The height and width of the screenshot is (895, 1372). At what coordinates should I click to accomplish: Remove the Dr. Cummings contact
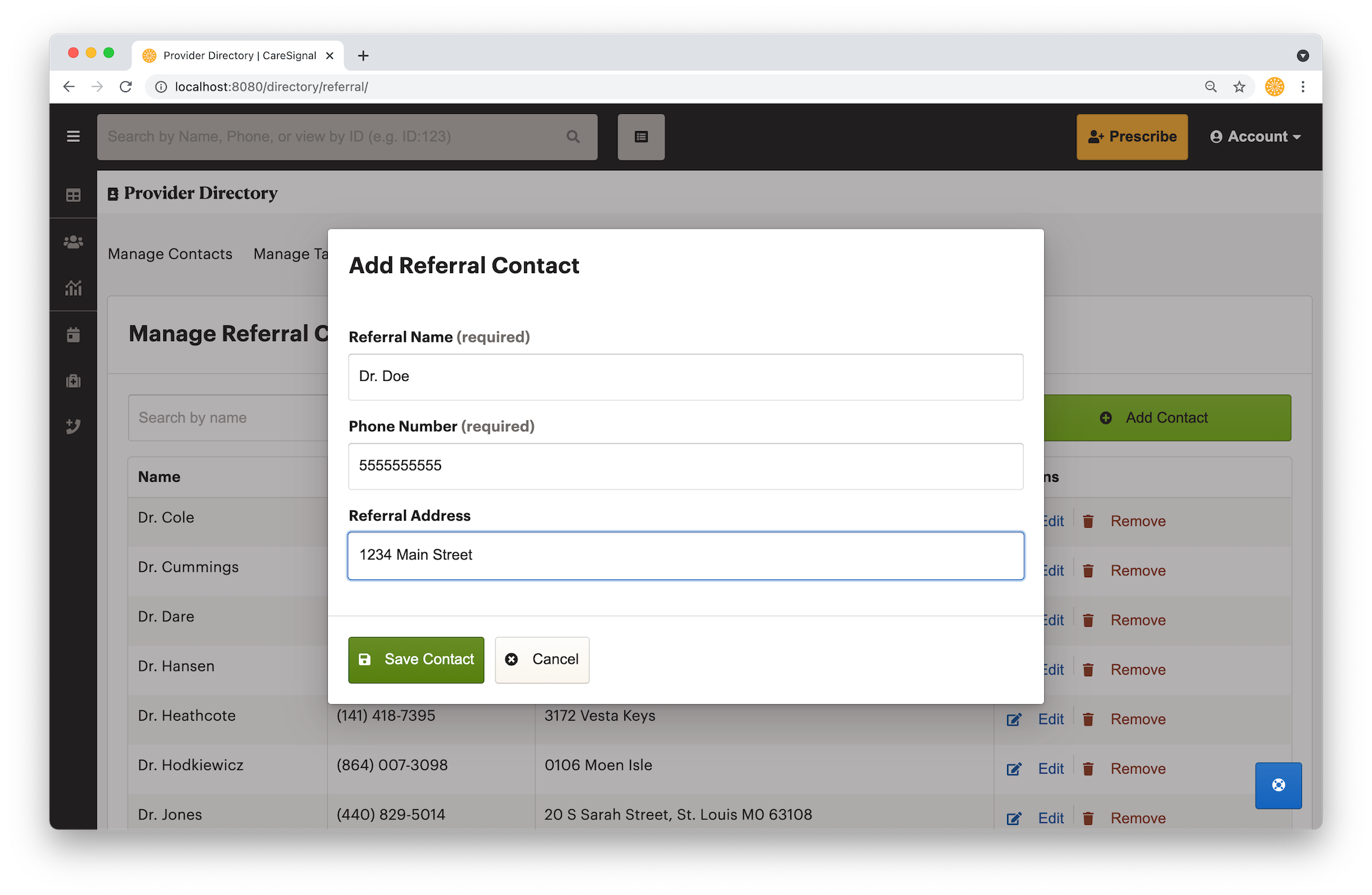[1138, 570]
